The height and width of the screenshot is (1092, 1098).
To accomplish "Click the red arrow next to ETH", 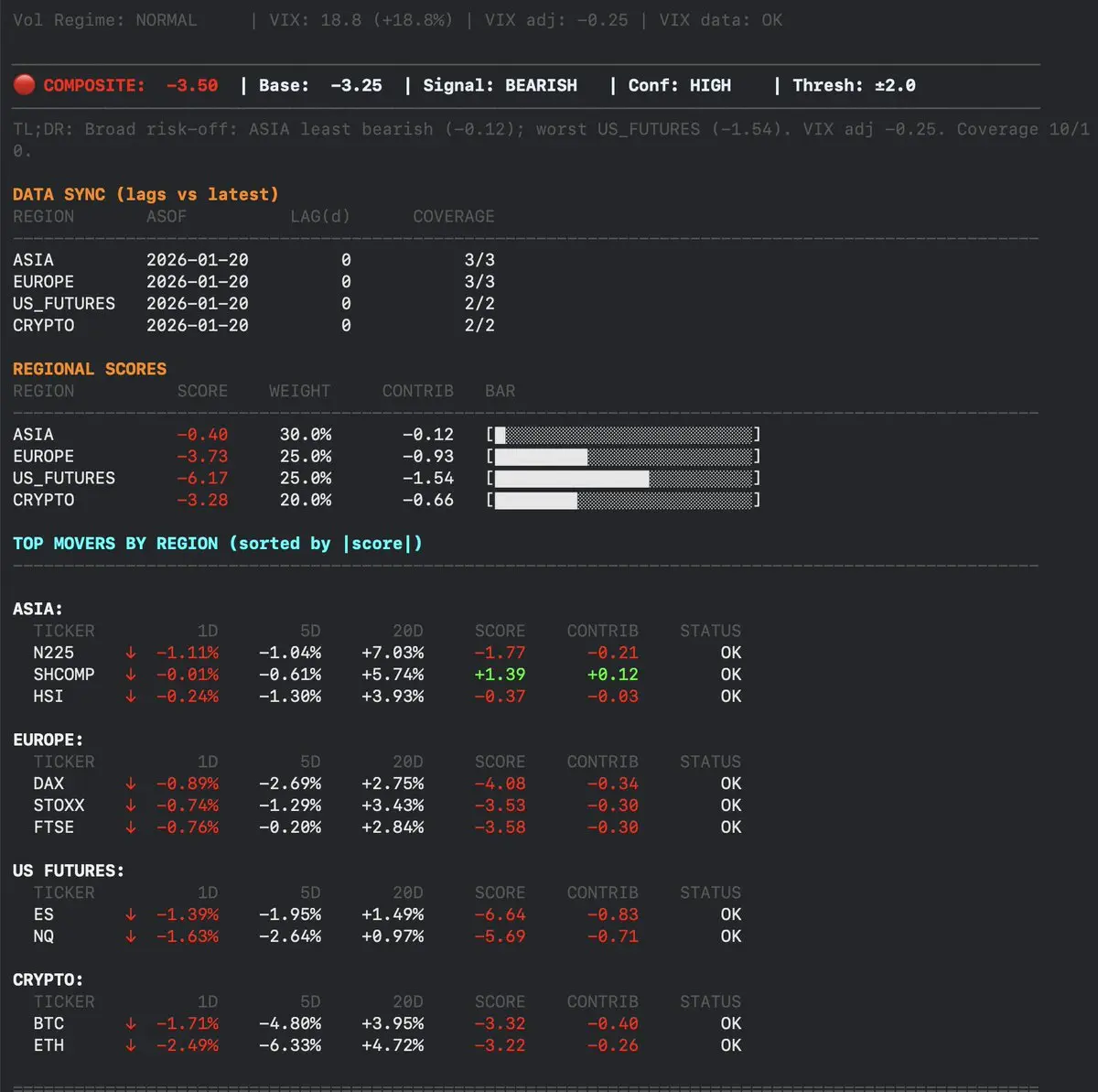I will coord(131,1045).
